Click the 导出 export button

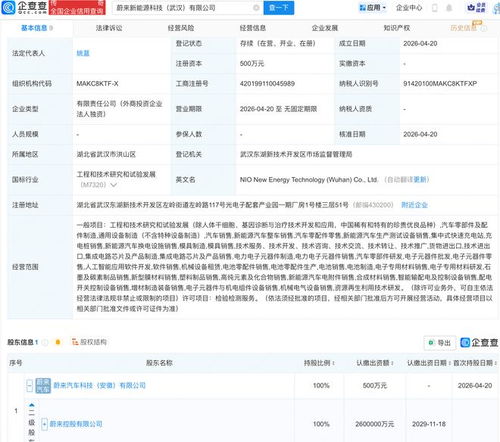pyautogui.click(x=440, y=343)
